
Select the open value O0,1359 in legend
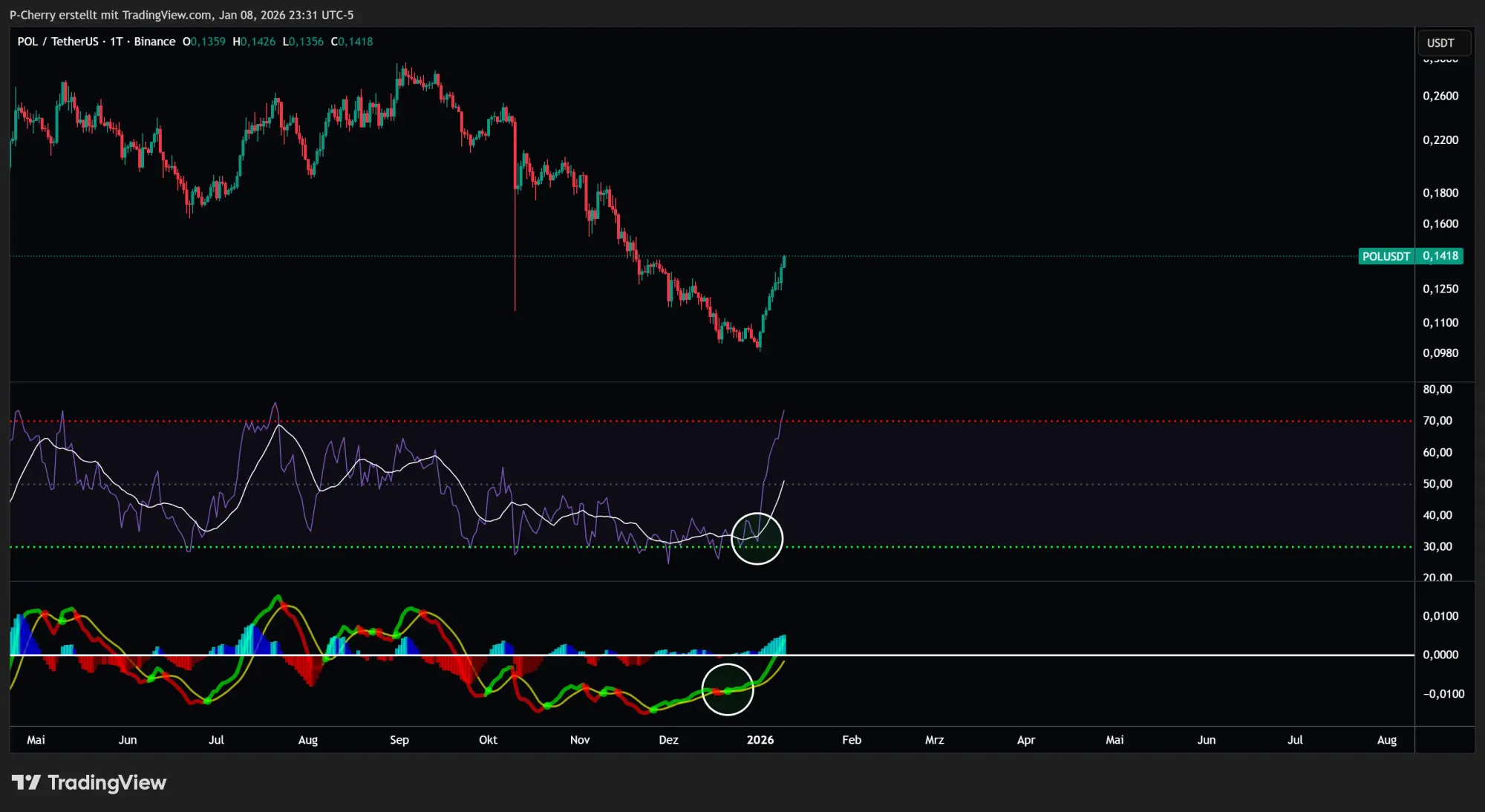[204, 42]
